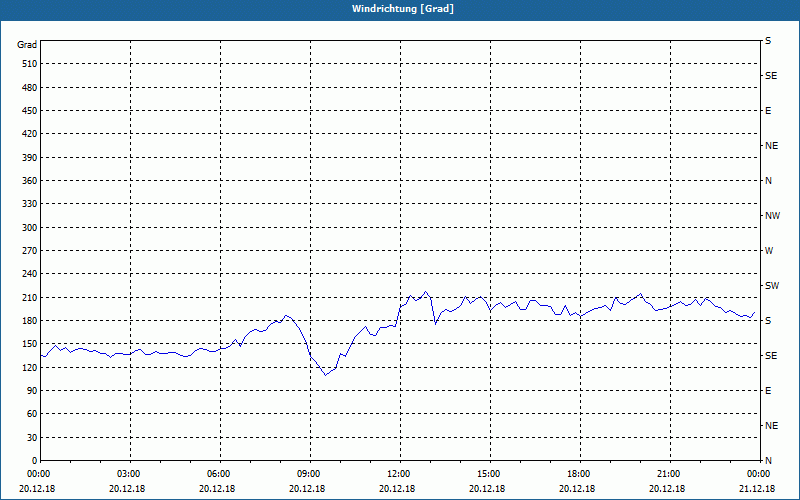Screen dimensions: 800x500
Task: Click the 03:00 time axis label
Action: pos(131,474)
